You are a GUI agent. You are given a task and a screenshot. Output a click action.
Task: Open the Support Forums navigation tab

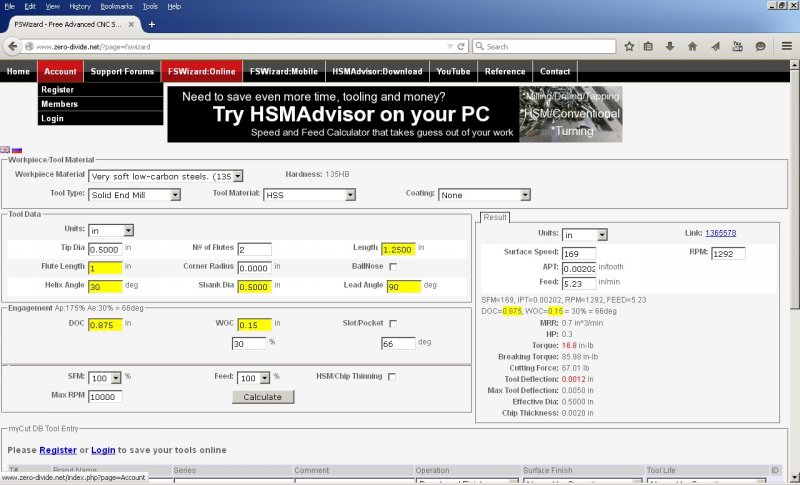pos(122,72)
